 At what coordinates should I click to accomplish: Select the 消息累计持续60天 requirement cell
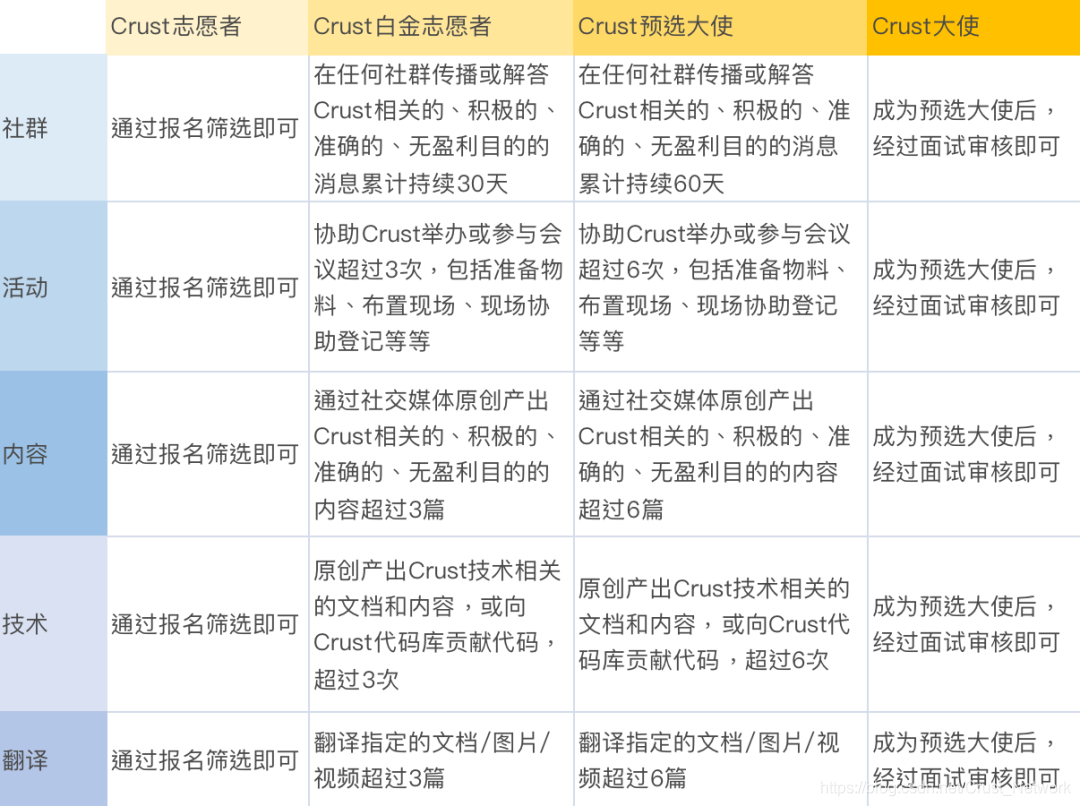[x=715, y=129]
